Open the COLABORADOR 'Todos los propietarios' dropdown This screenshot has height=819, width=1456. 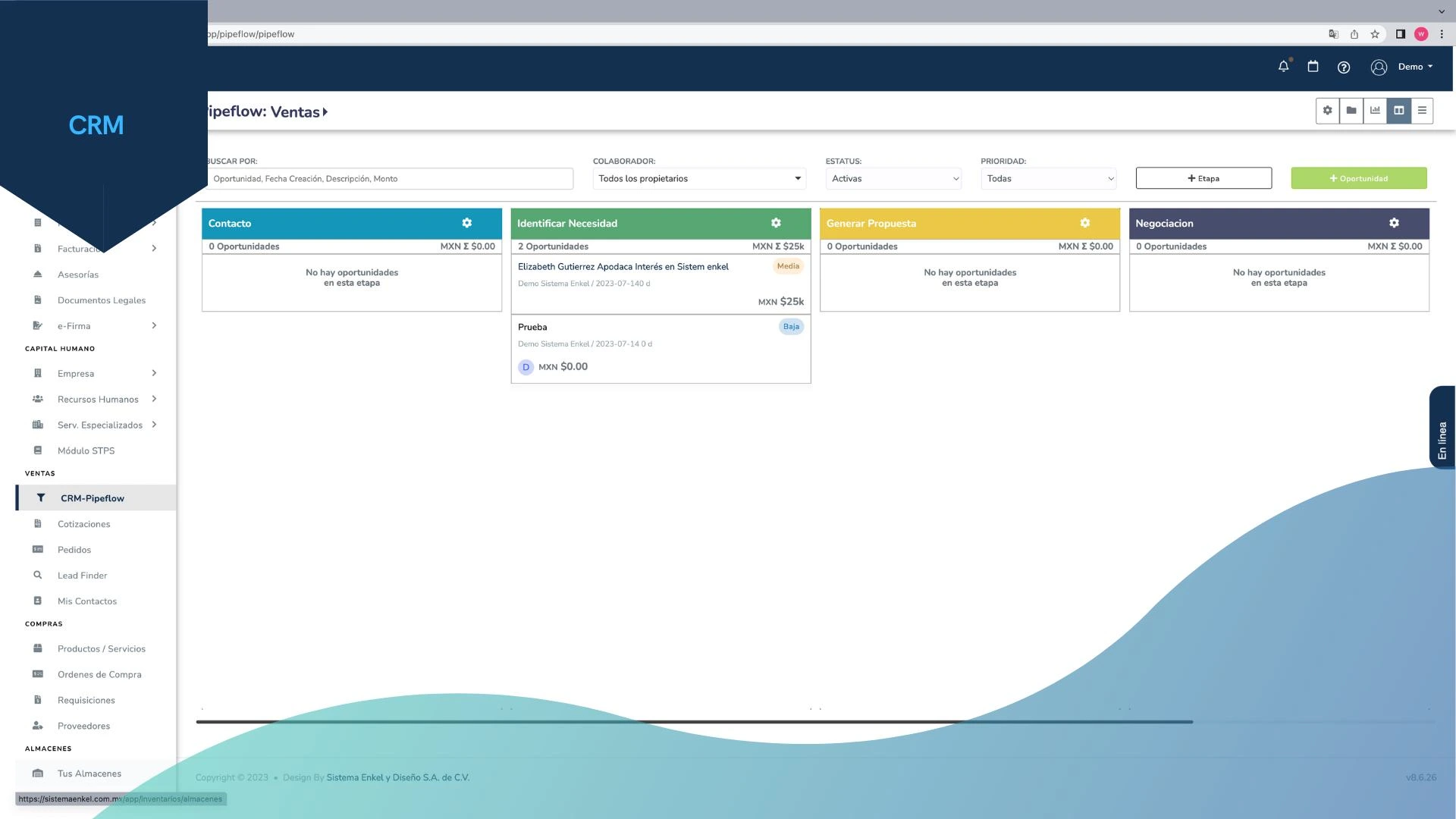[698, 178]
